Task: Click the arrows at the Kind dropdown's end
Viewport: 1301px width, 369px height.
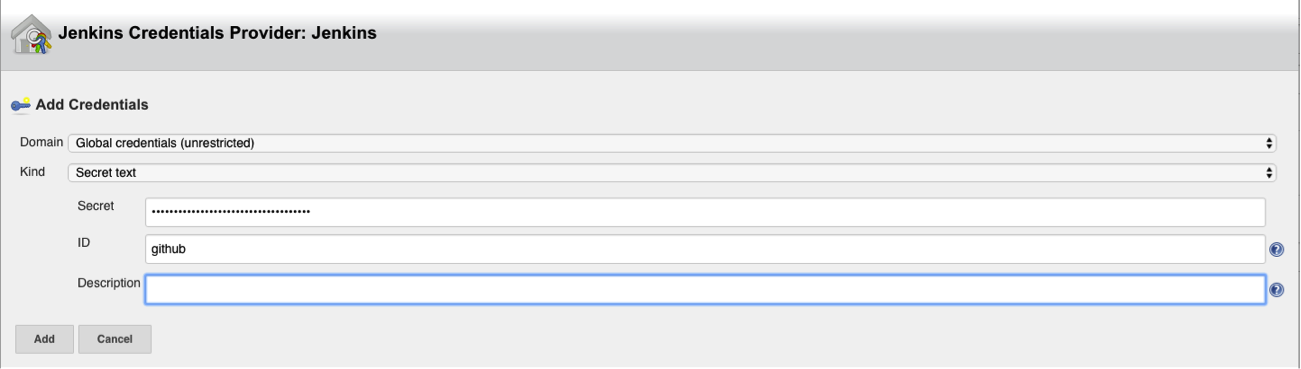Action: coord(1269,173)
